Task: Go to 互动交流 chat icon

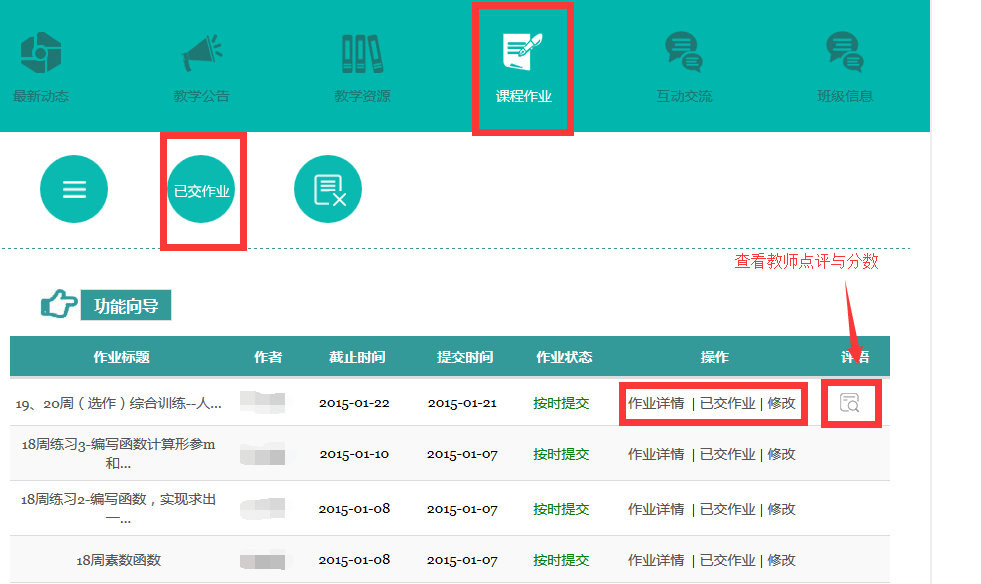Action: click(684, 53)
